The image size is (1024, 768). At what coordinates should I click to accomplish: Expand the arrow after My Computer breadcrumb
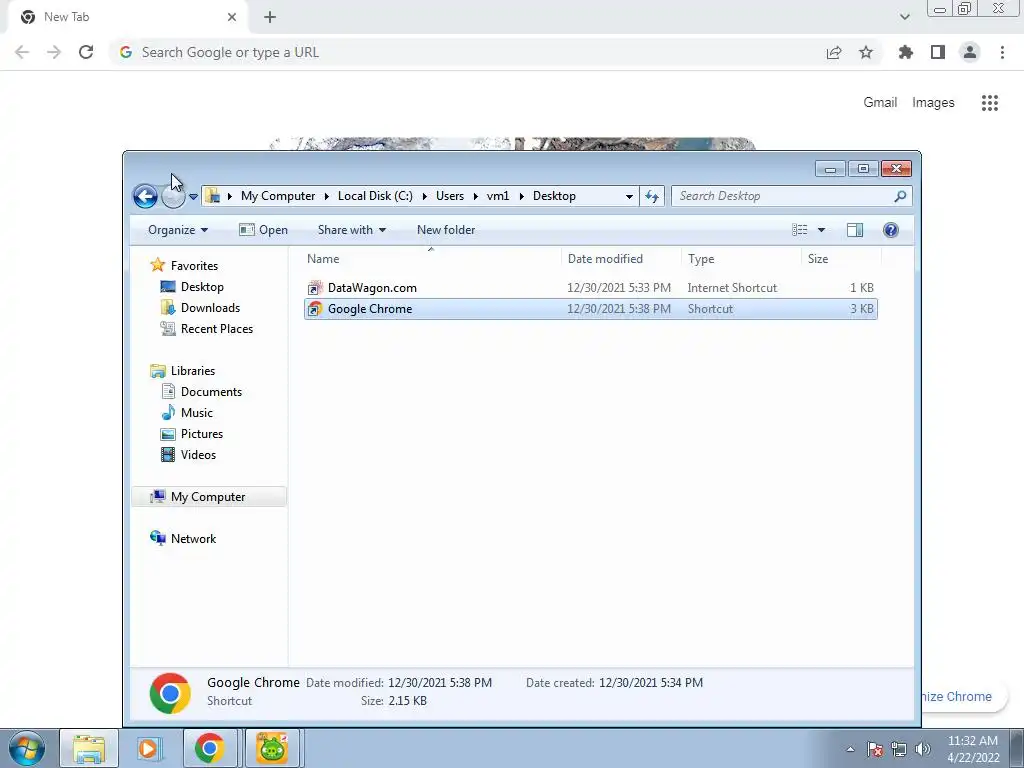(x=327, y=196)
